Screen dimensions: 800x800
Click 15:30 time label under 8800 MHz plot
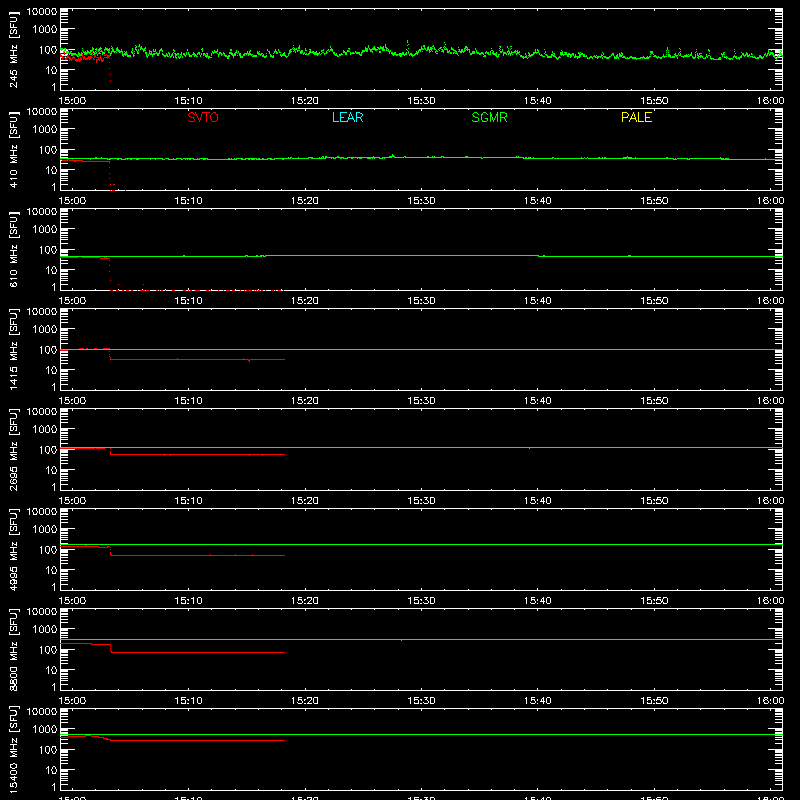click(x=421, y=701)
